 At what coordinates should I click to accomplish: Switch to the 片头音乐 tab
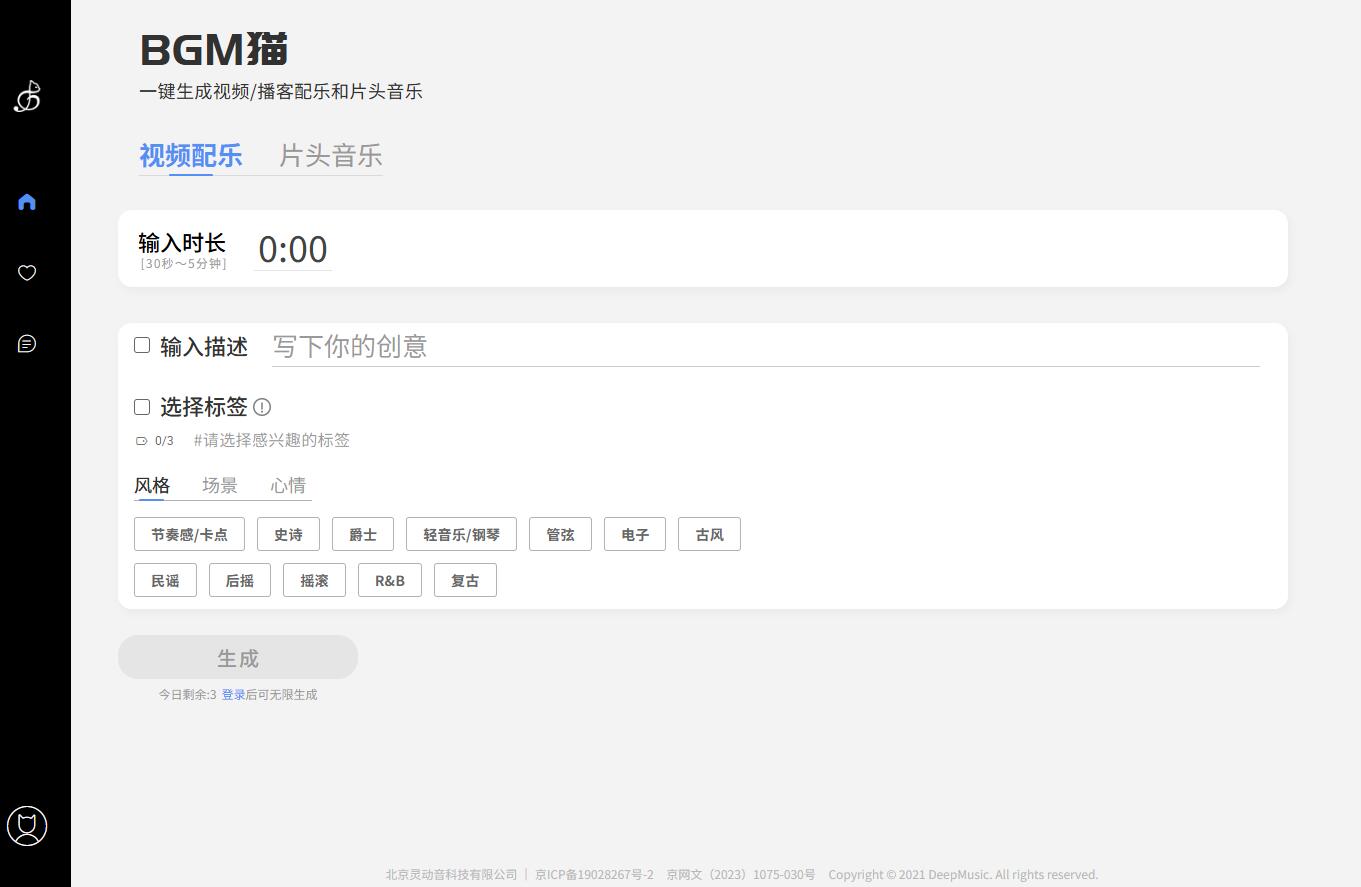tap(331, 156)
